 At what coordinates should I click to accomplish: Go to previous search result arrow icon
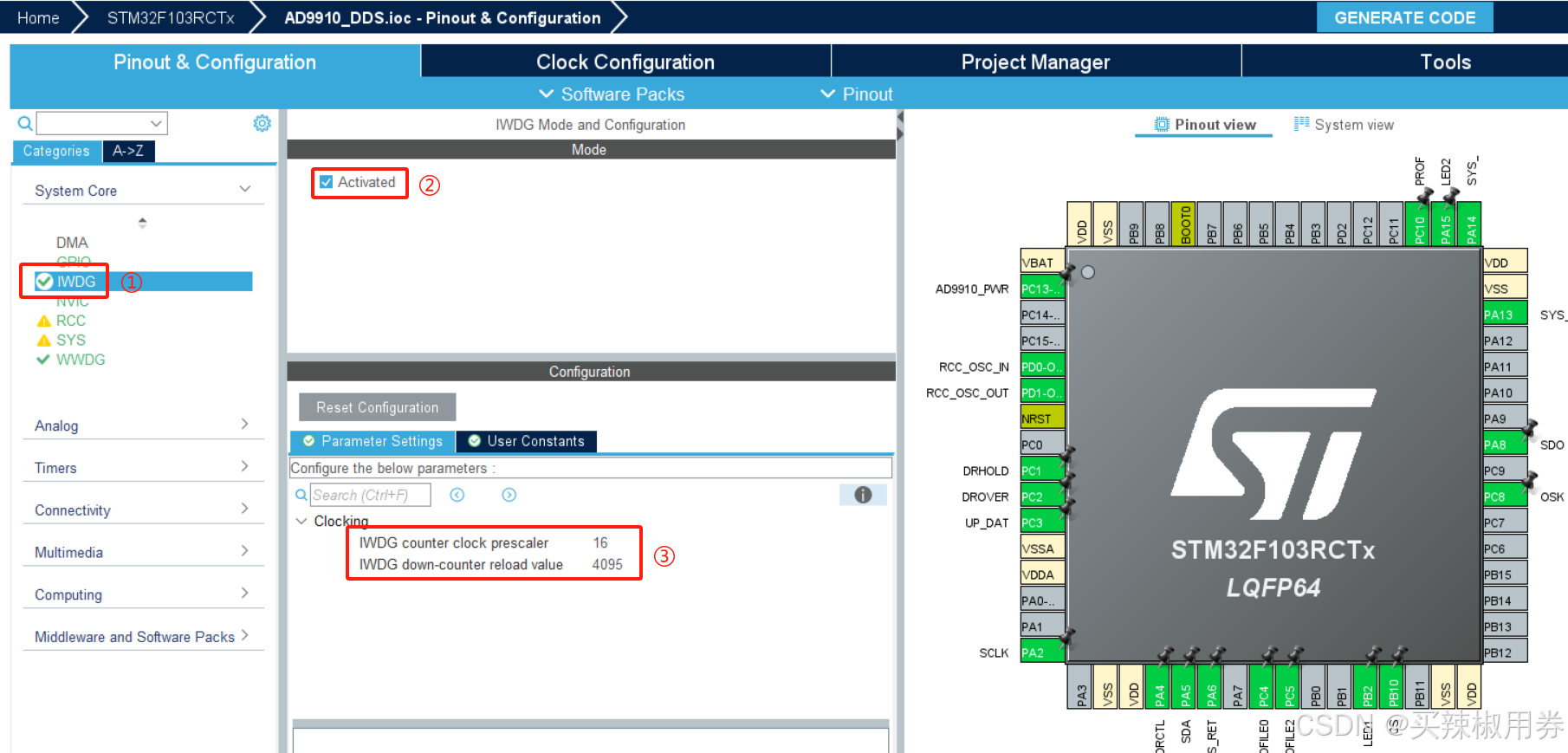coord(457,495)
